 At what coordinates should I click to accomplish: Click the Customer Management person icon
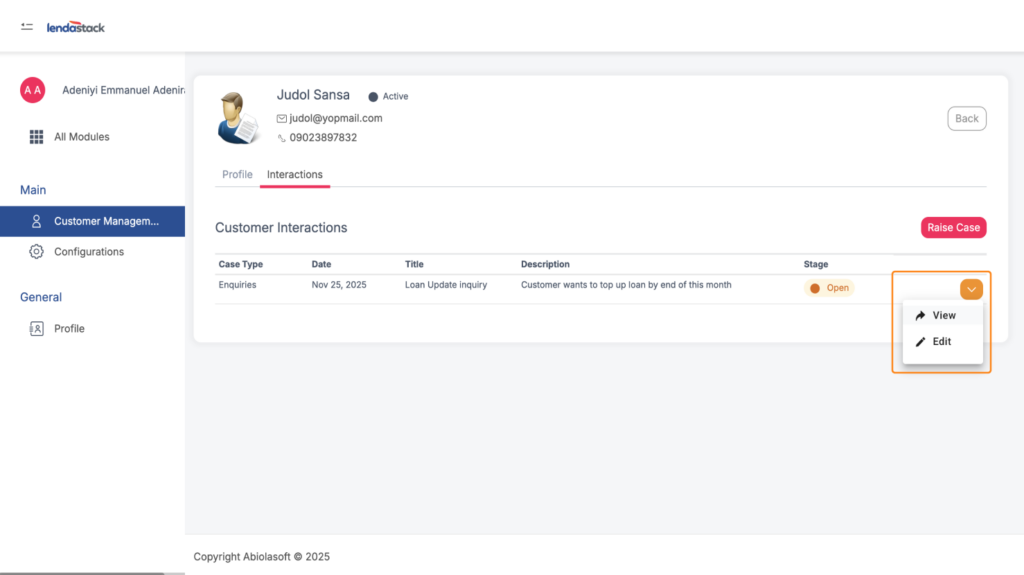[x=37, y=221]
